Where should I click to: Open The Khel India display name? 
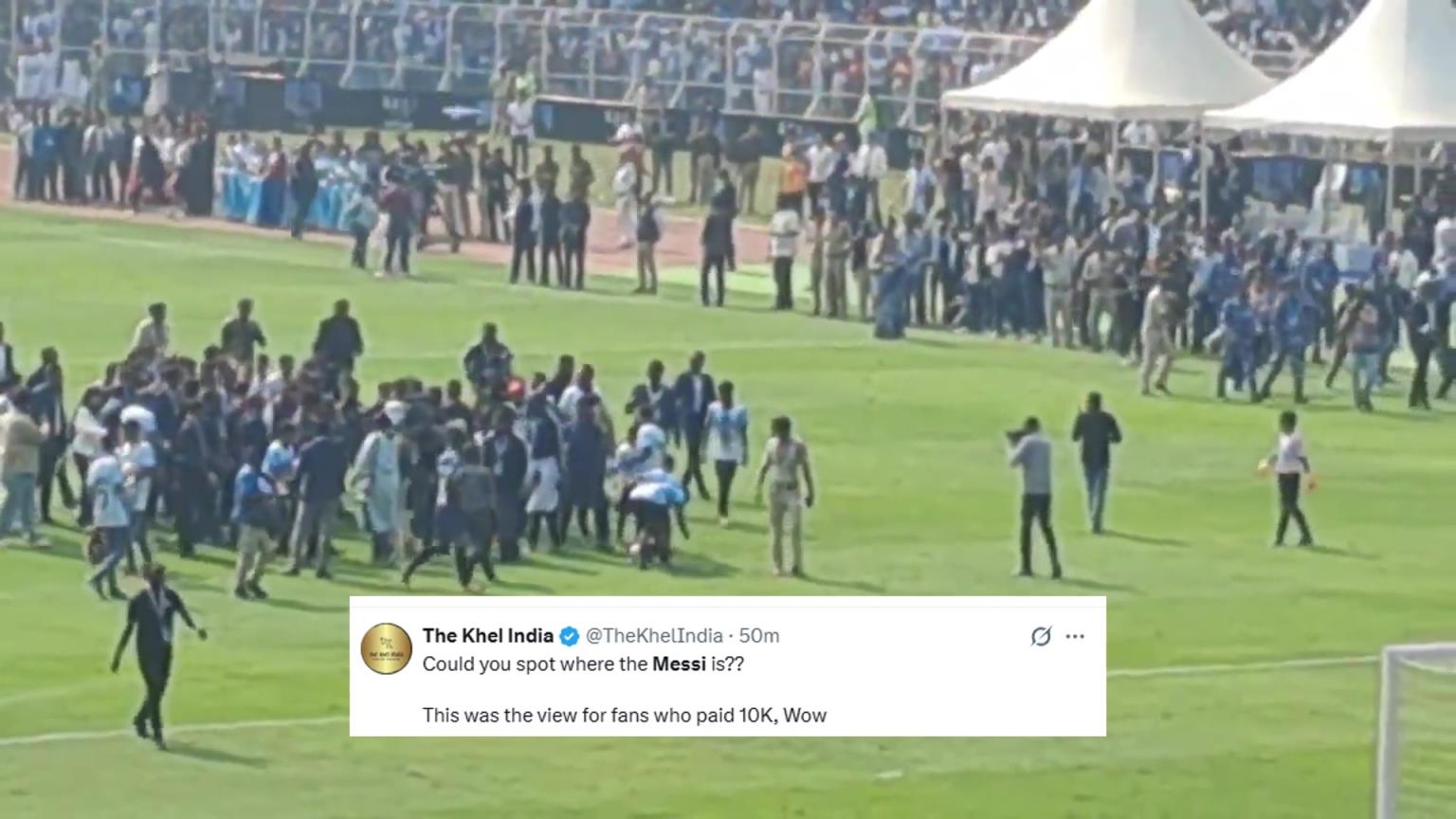tap(488, 636)
